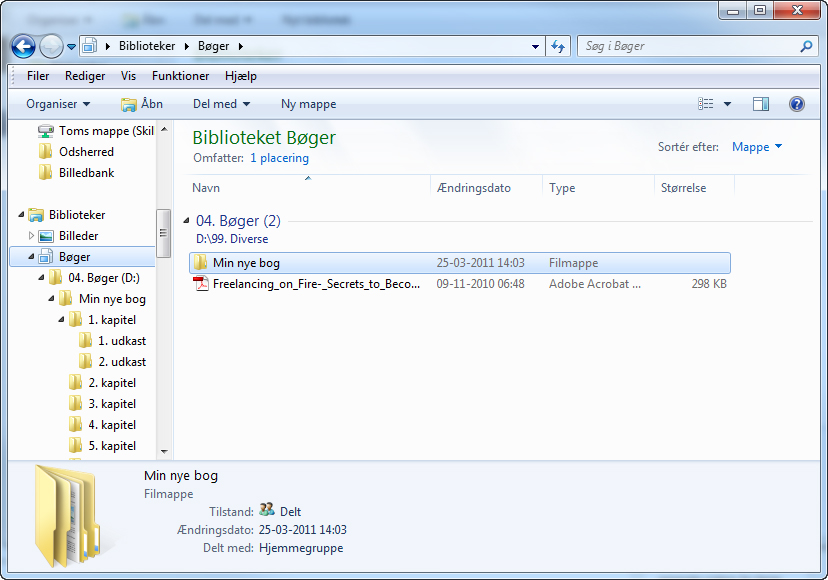The image size is (828, 580).
Task: Open the blue Help question mark icon
Action: pos(796,104)
